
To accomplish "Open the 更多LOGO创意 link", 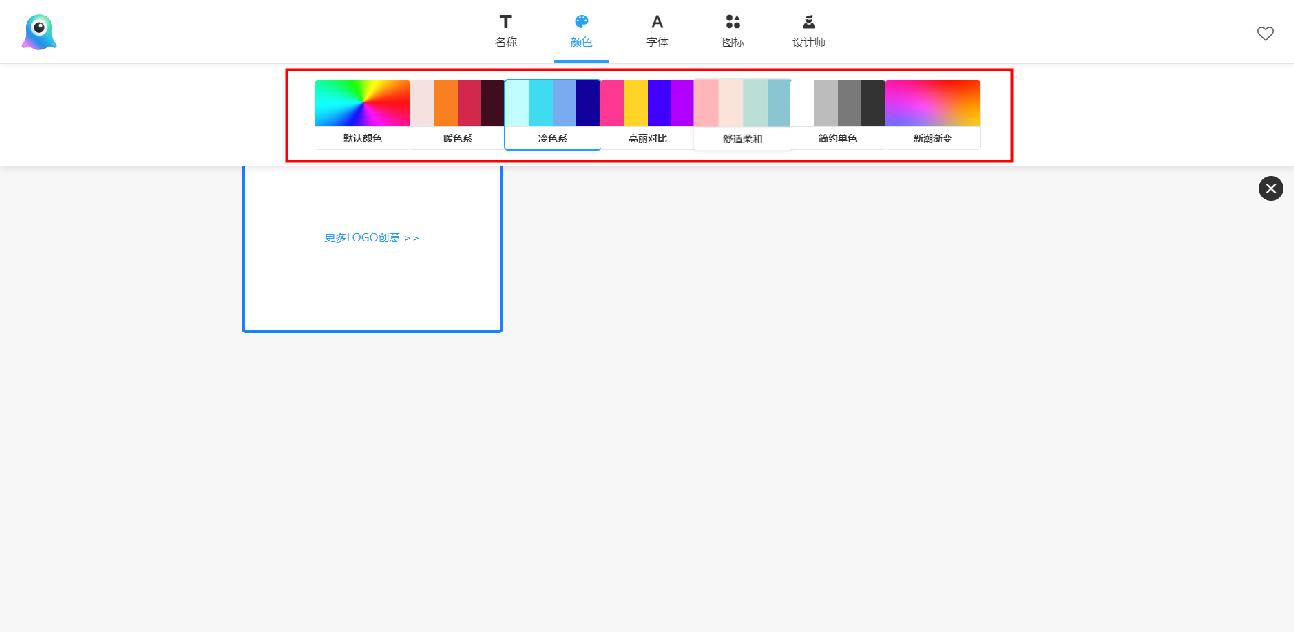I will [x=371, y=237].
